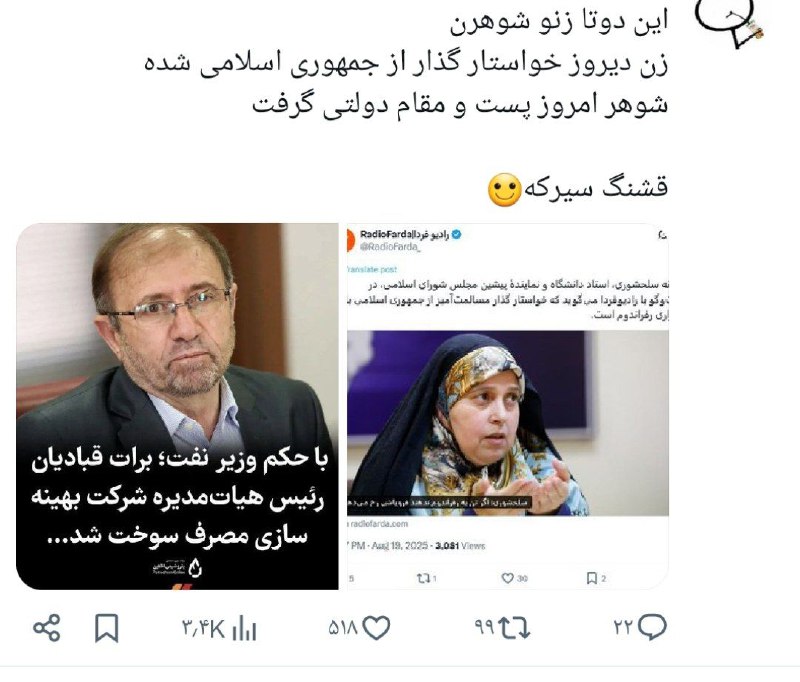Image resolution: width=800 pixels, height=682 pixels.
Task: Click the Translate post link
Action: click(x=372, y=269)
